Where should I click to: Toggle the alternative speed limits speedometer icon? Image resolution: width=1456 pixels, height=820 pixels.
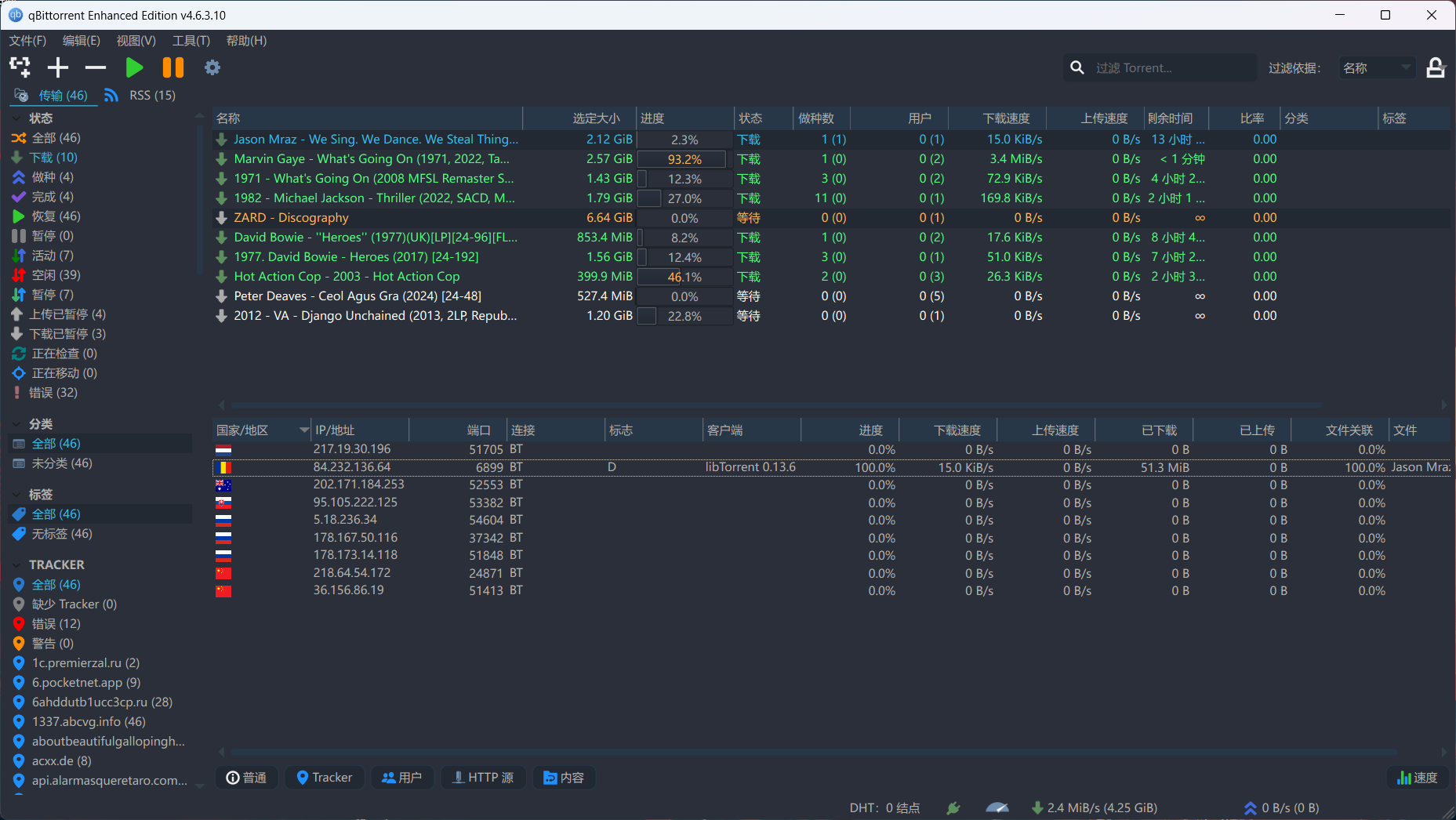point(997,808)
